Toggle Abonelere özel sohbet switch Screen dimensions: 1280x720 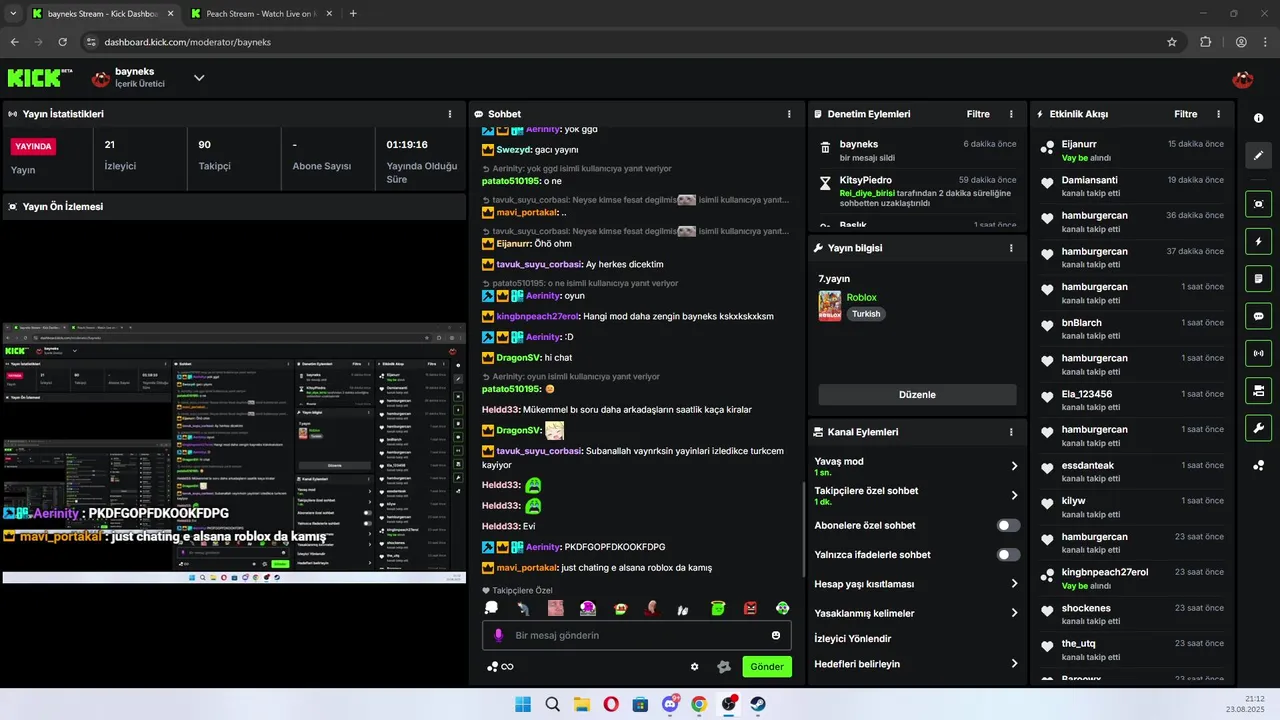click(x=1008, y=525)
